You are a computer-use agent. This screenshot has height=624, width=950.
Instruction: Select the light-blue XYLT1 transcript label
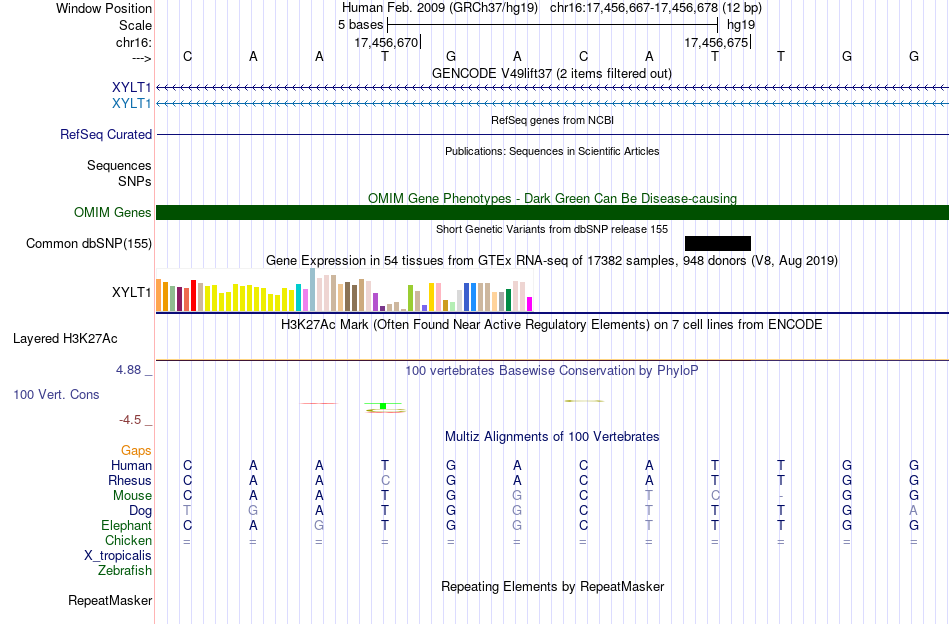131,103
